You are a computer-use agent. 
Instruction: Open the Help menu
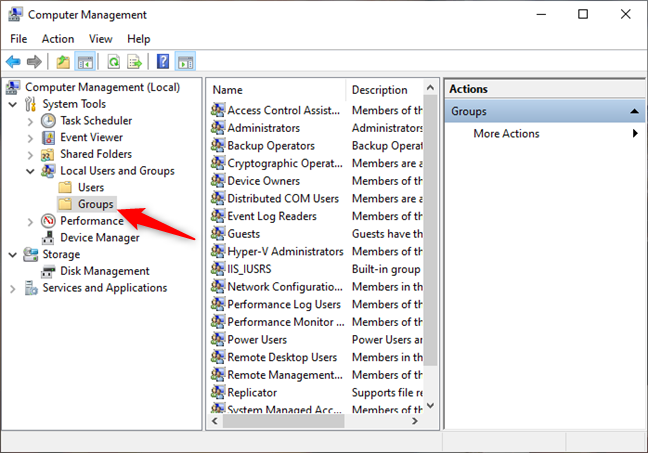[x=138, y=39]
